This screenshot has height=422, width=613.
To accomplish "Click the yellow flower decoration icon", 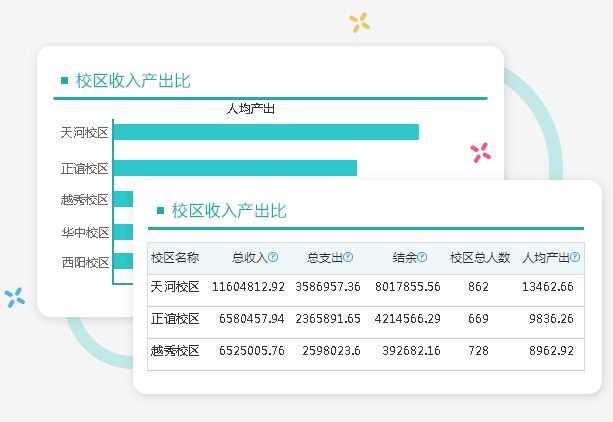I will coord(360,22).
